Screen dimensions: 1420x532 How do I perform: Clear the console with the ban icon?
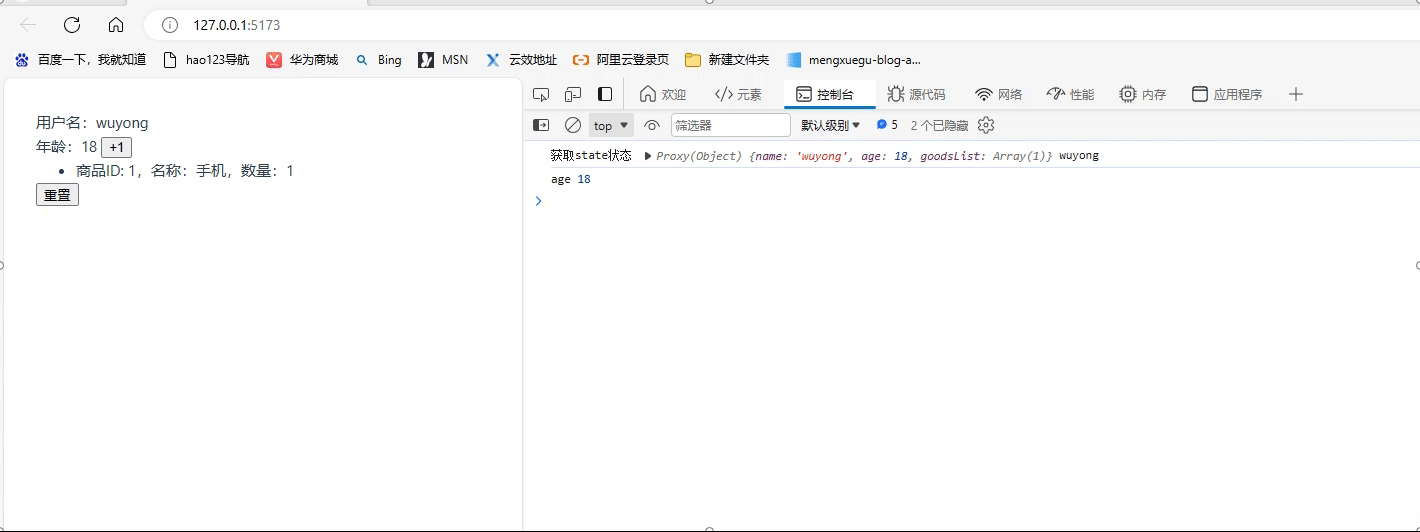(573, 125)
